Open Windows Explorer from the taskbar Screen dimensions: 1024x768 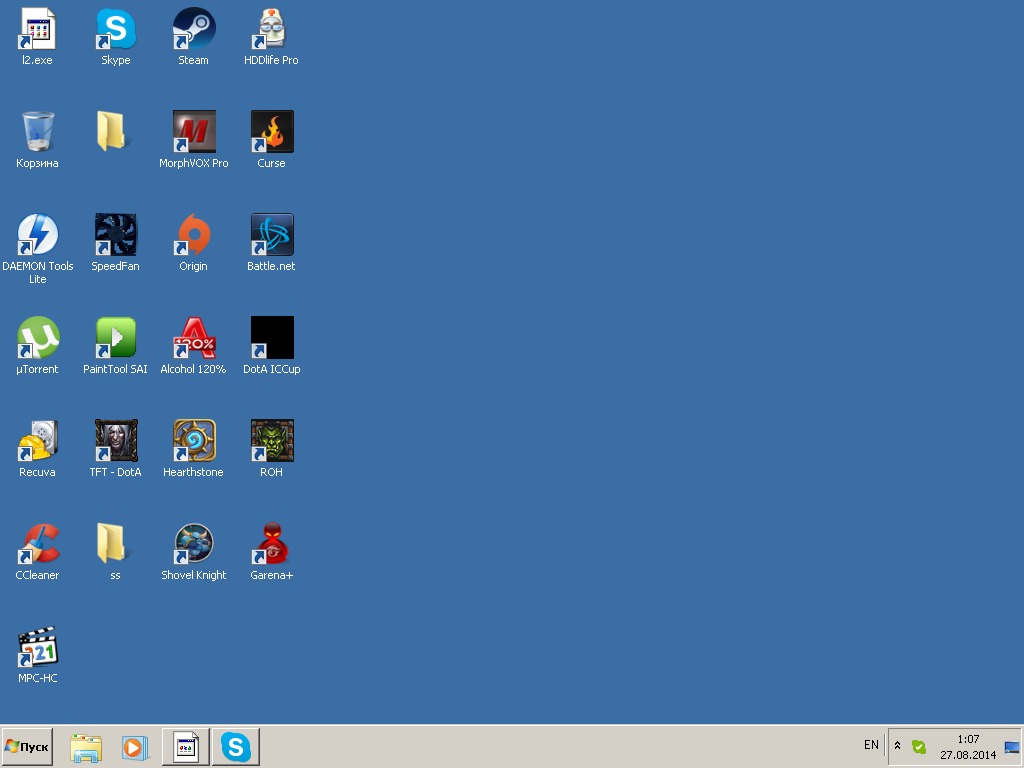click(x=86, y=748)
